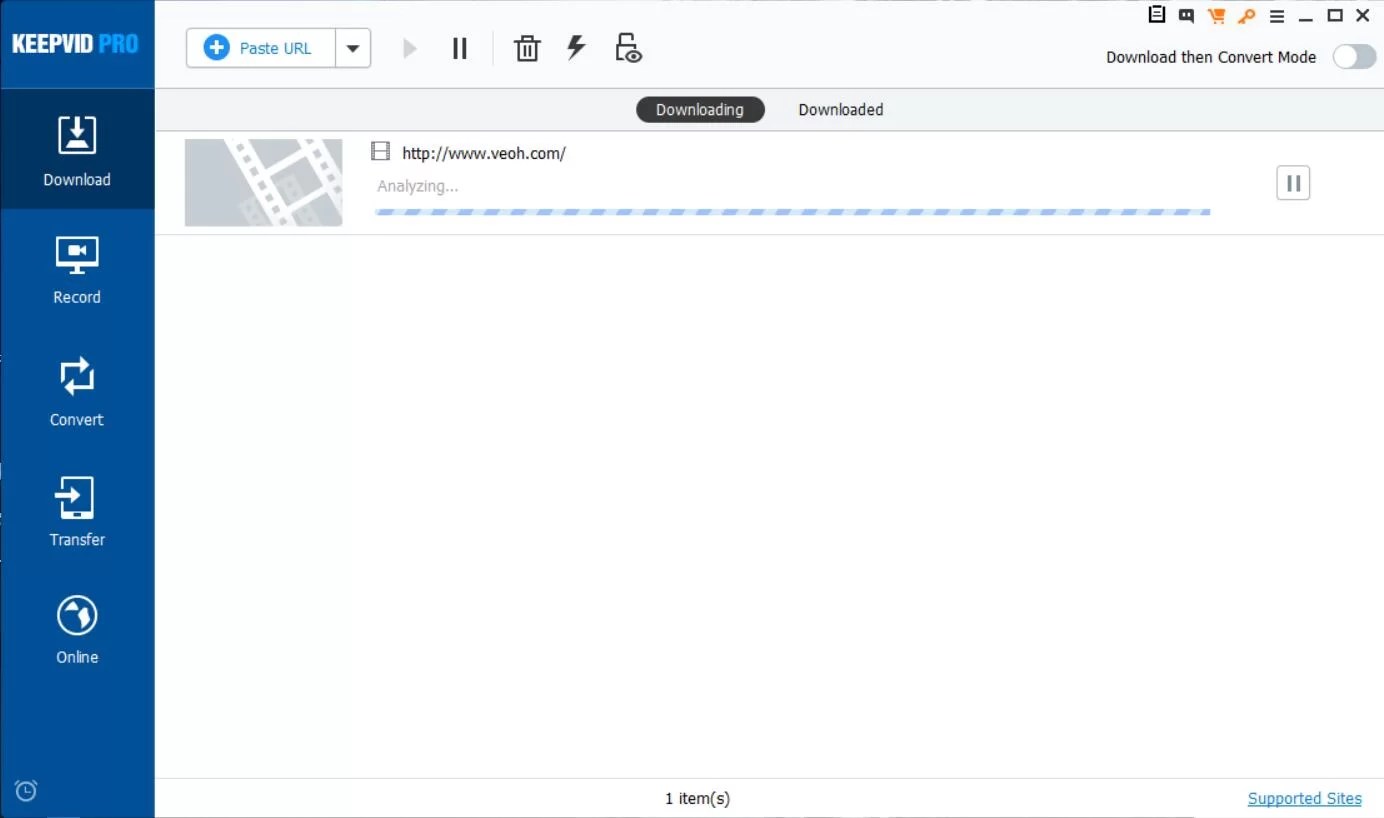The image size is (1384, 818).
Task: Switch to the Downloading tab
Action: pyautogui.click(x=700, y=110)
